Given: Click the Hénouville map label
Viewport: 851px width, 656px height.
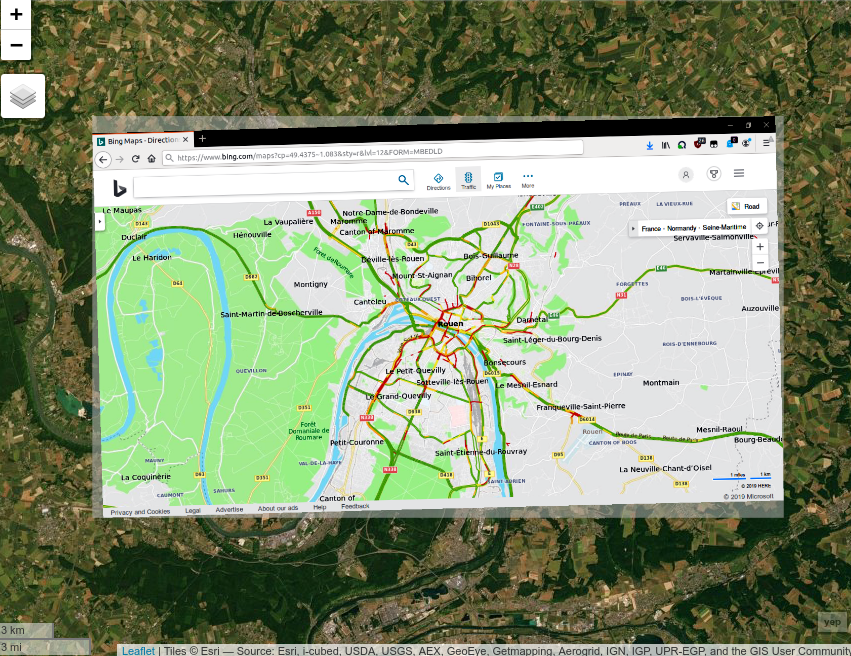Looking at the screenshot, I should click(252, 235).
